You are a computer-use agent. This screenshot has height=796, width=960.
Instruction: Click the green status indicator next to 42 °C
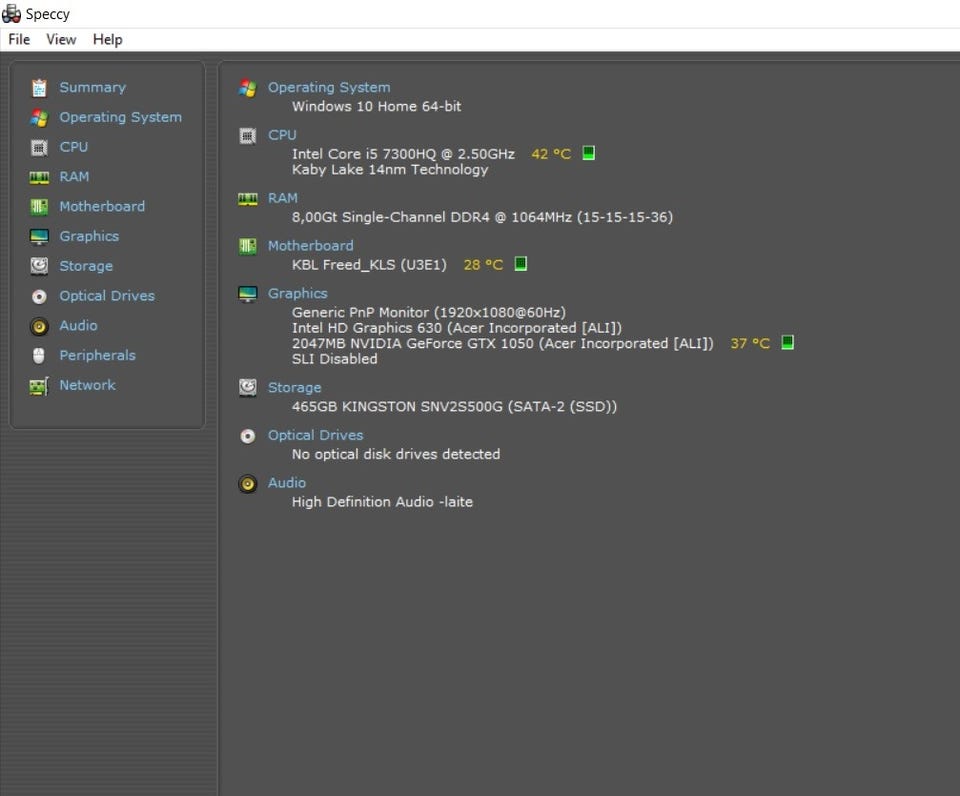tap(588, 153)
